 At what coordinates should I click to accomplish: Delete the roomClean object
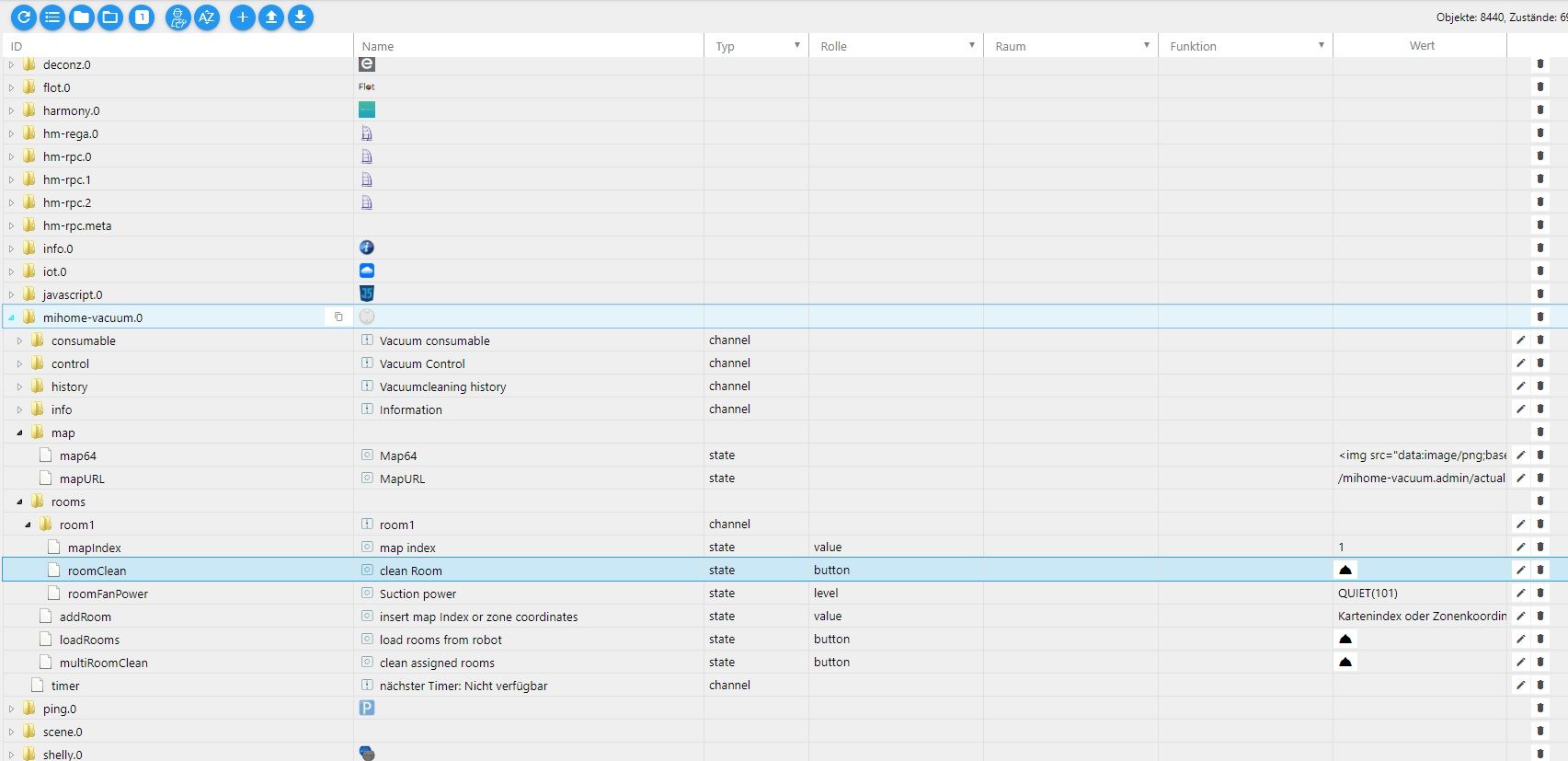1540,570
